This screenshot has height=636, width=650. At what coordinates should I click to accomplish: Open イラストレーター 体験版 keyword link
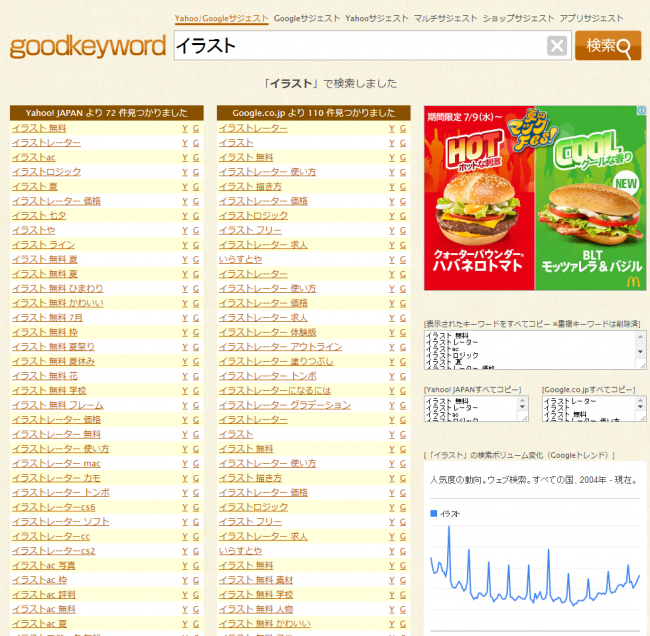click(267, 332)
